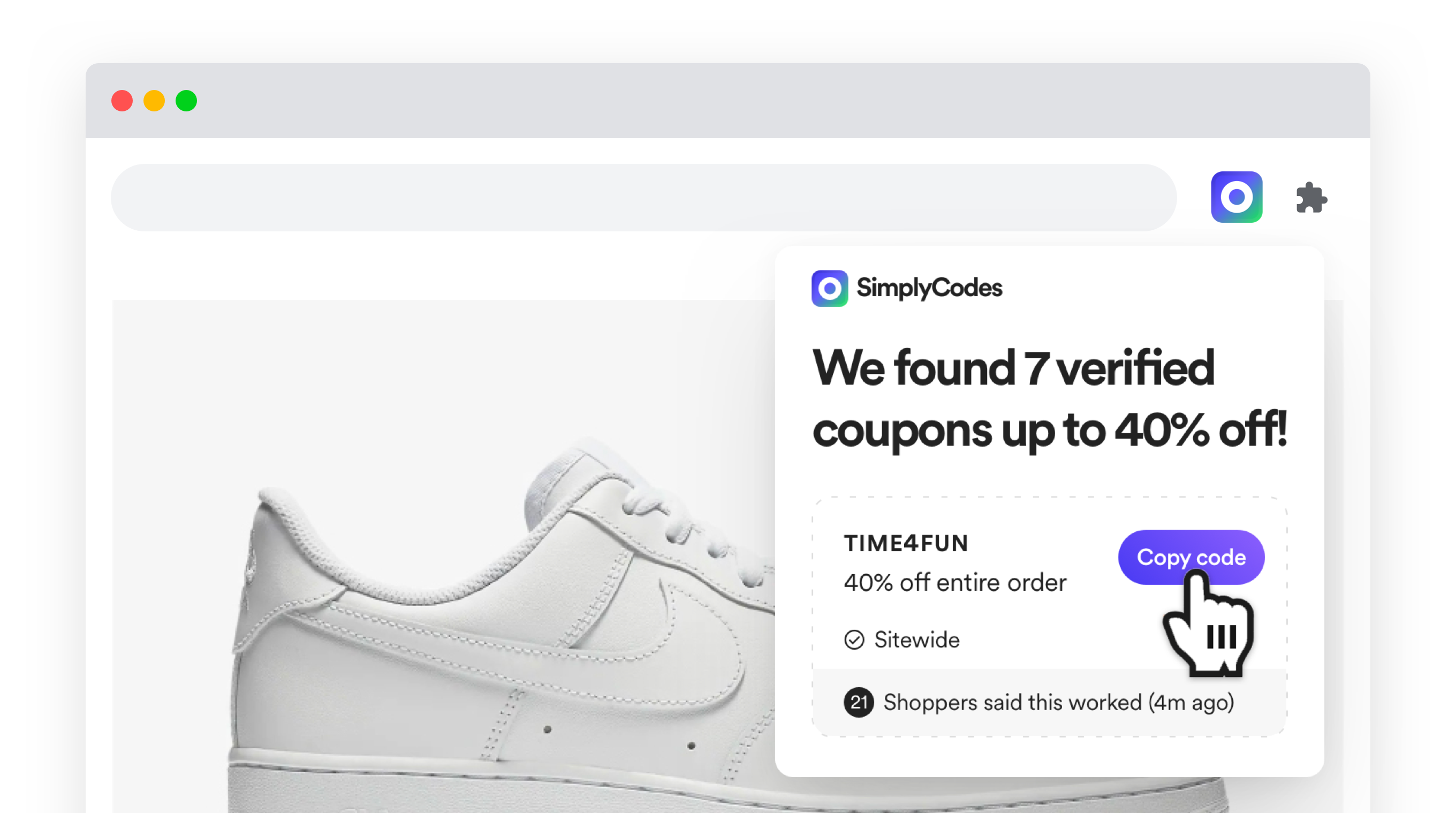Image resolution: width=1456 pixels, height=813 pixels.
Task: Toggle the yellow traffic light window control
Action: point(154,101)
